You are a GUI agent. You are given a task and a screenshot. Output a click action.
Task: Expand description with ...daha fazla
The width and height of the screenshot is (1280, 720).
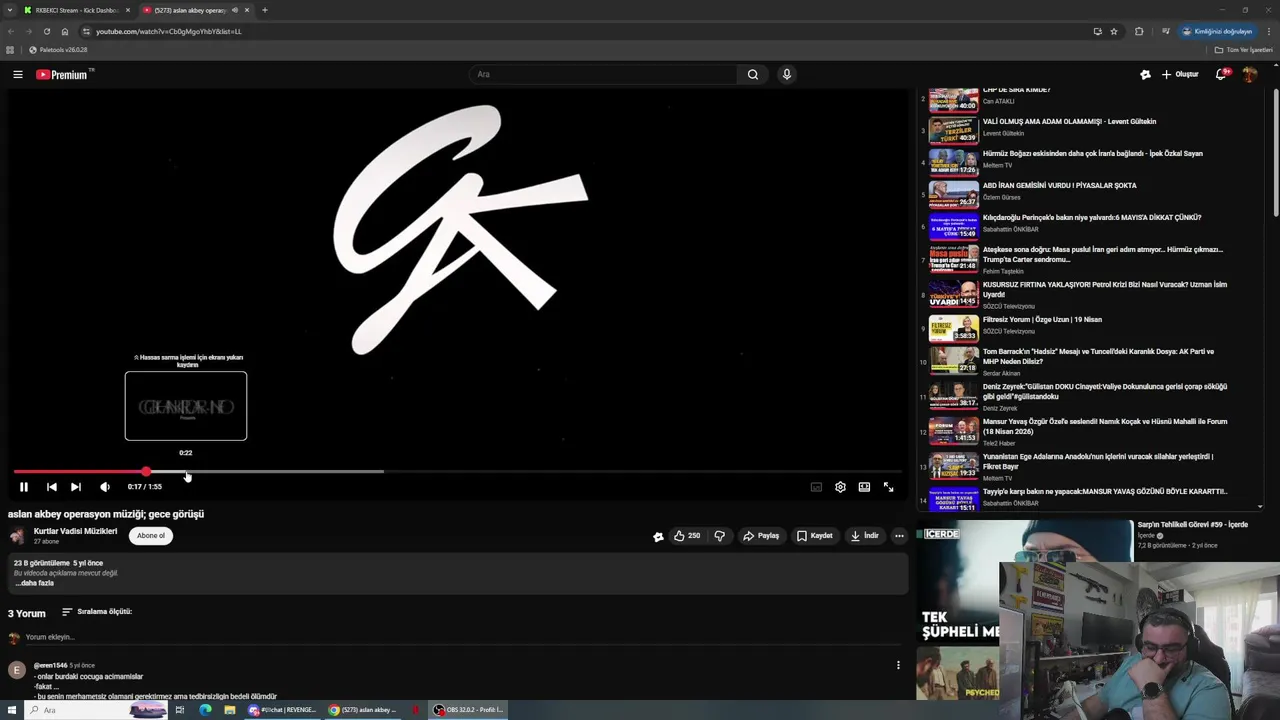pyautogui.click(x=35, y=583)
